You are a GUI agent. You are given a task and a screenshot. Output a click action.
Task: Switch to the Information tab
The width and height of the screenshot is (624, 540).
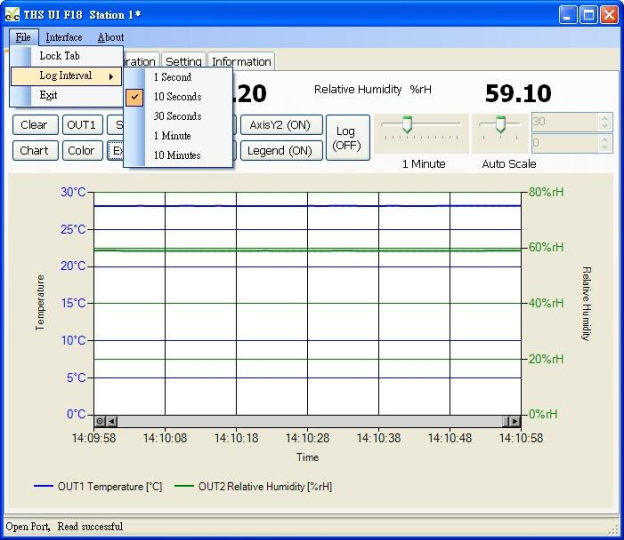(241, 62)
